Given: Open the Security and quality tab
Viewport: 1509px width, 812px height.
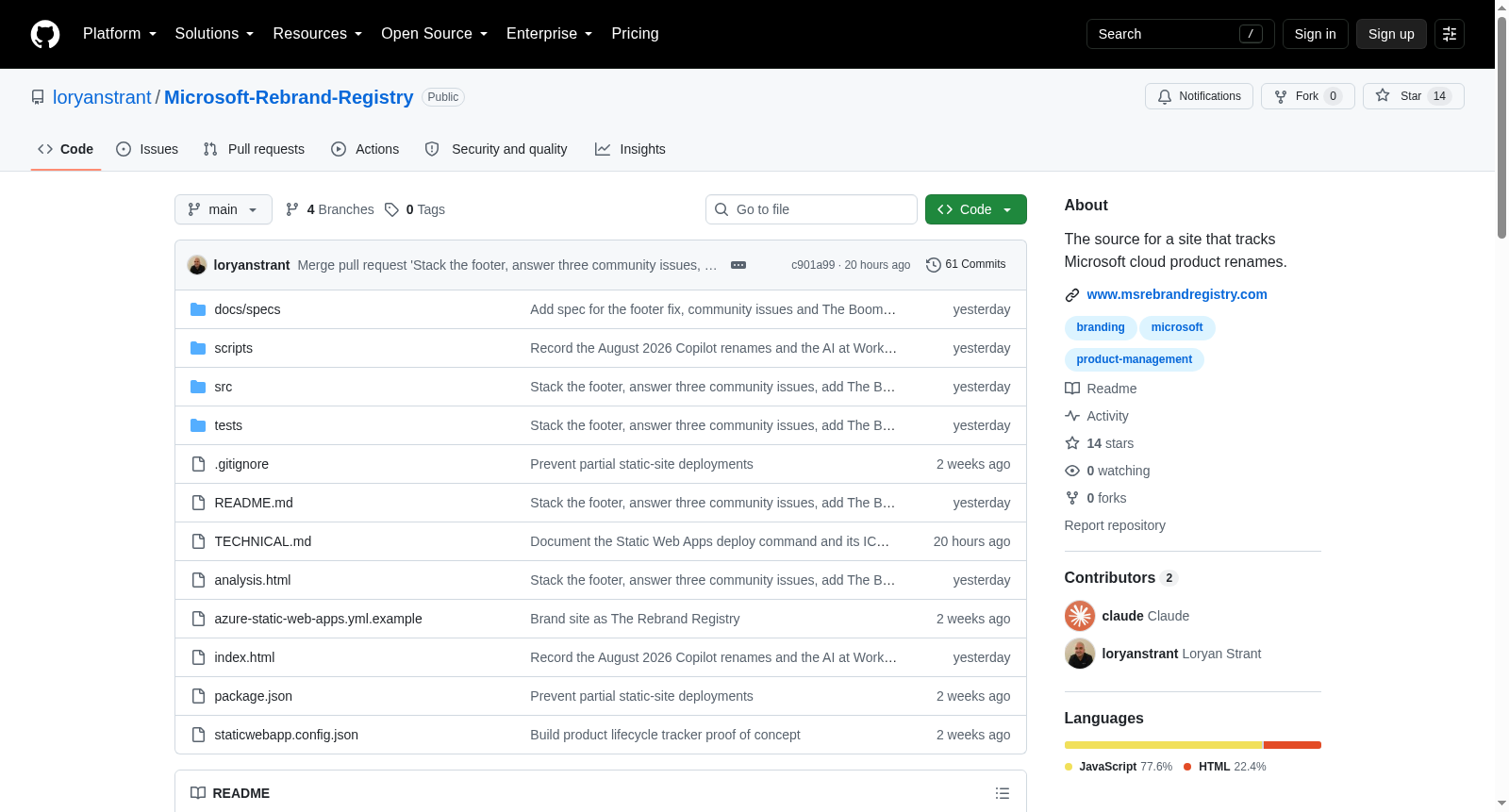Looking at the screenshot, I should 496,149.
